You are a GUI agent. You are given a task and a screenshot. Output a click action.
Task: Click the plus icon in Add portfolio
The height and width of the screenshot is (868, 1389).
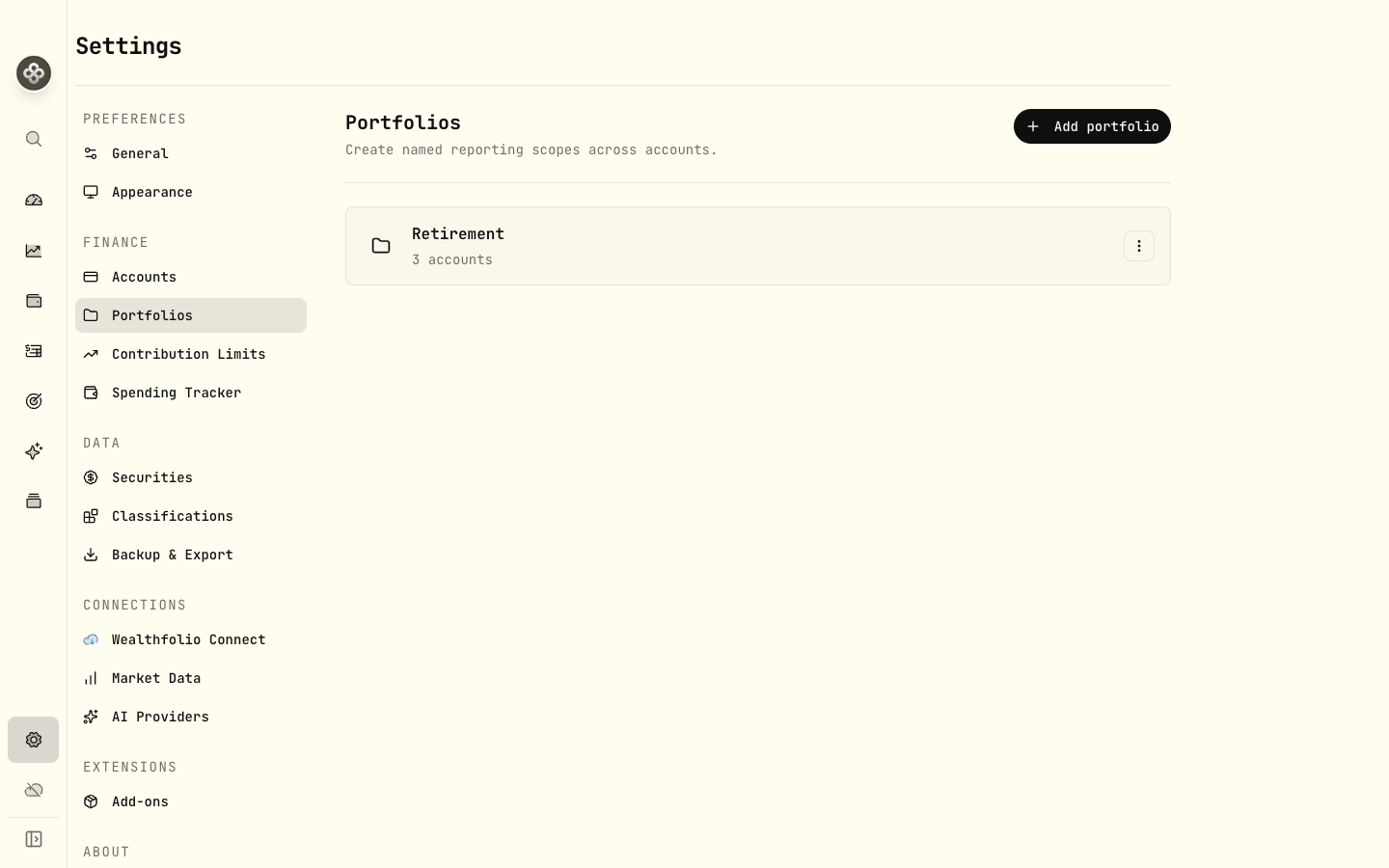click(1033, 126)
